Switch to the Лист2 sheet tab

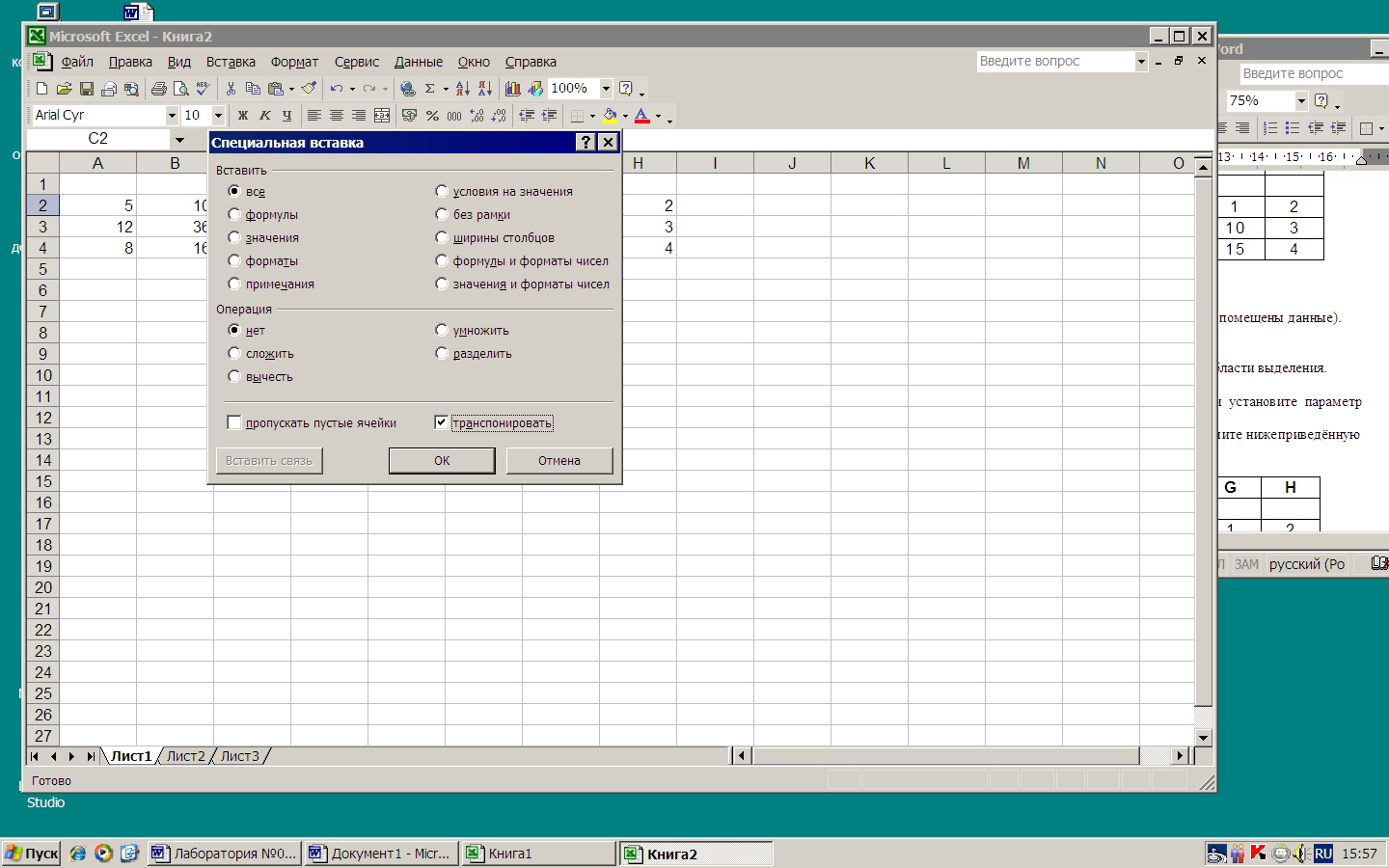(x=185, y=756)
